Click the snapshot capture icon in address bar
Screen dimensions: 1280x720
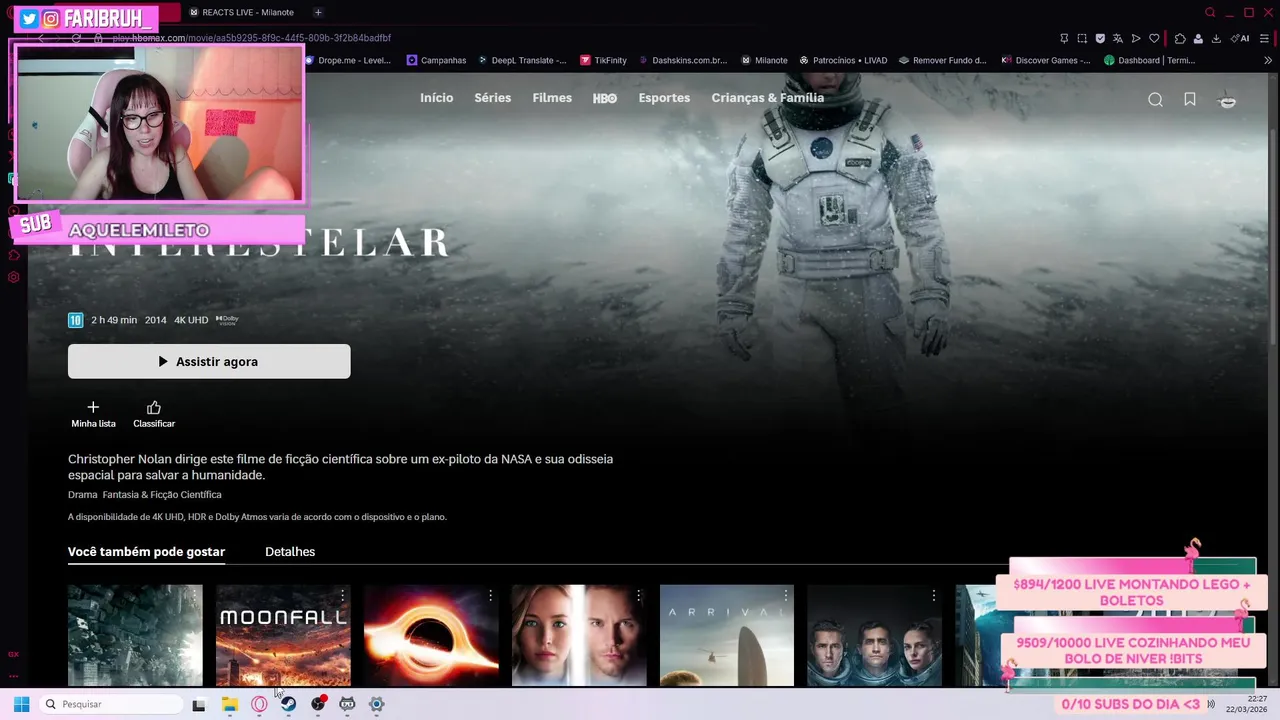point(1082,38)
